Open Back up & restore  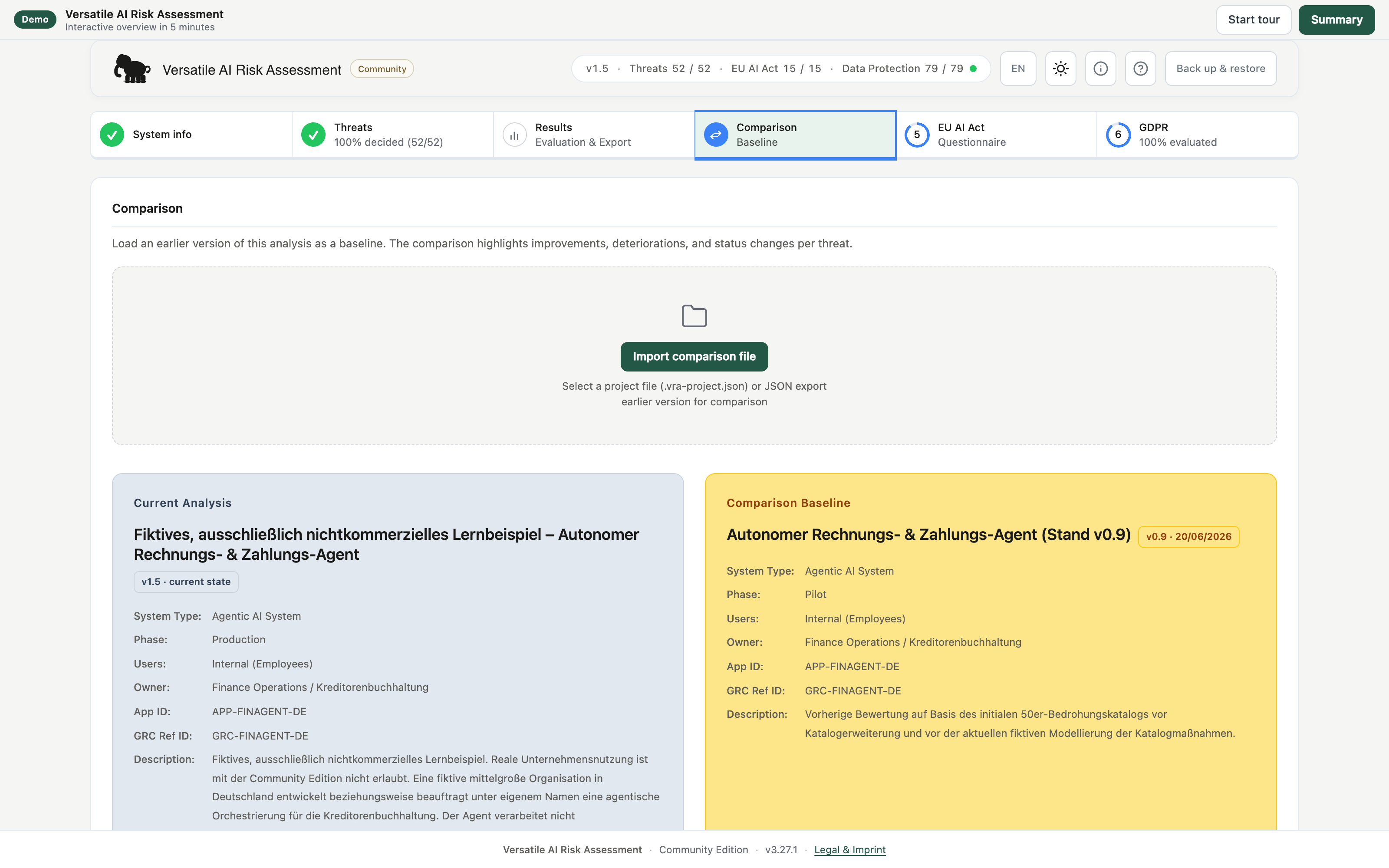click(x=1220, y=69)
